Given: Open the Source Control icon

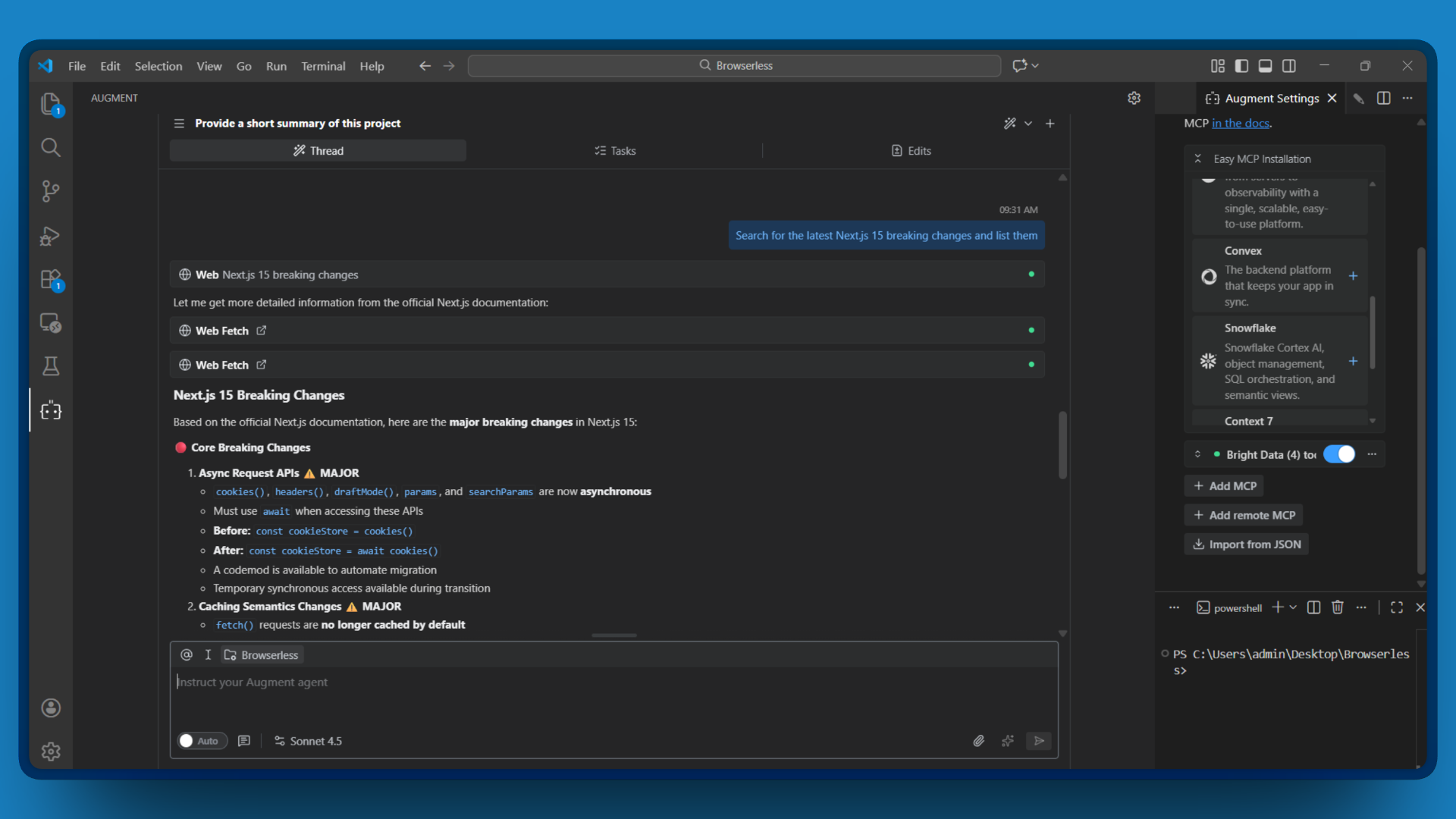Looking at the screenshot, I should tap(51, 191).
